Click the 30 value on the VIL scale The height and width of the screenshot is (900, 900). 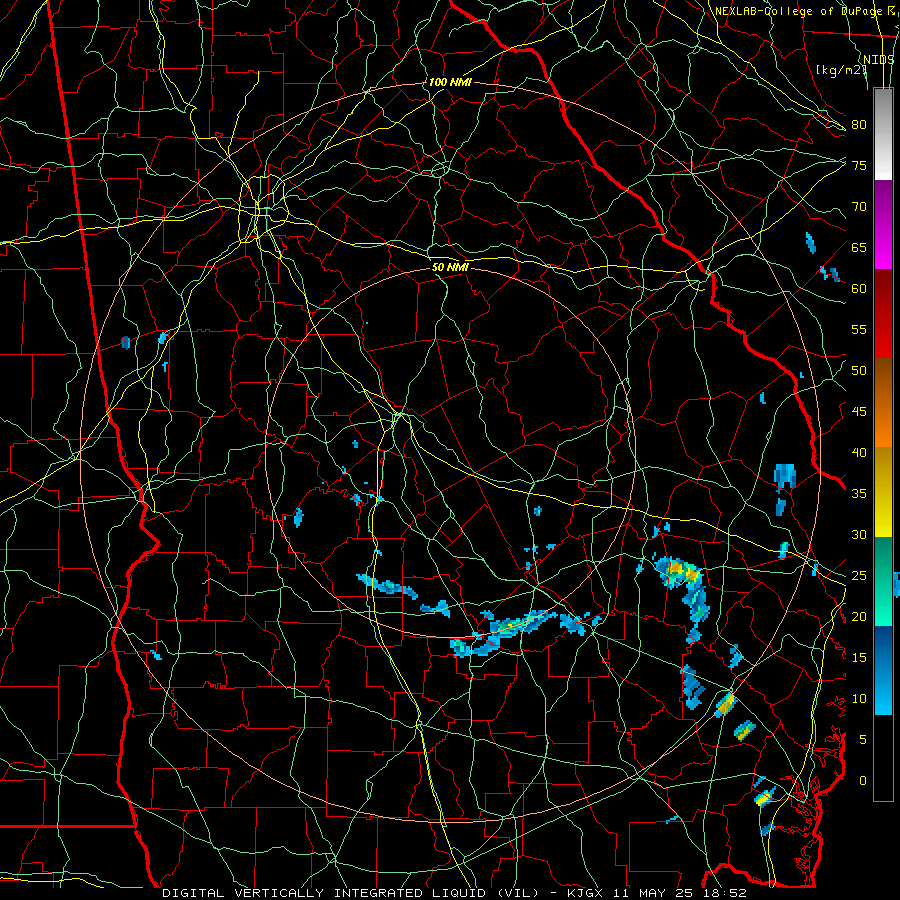[x=859, y=534]
